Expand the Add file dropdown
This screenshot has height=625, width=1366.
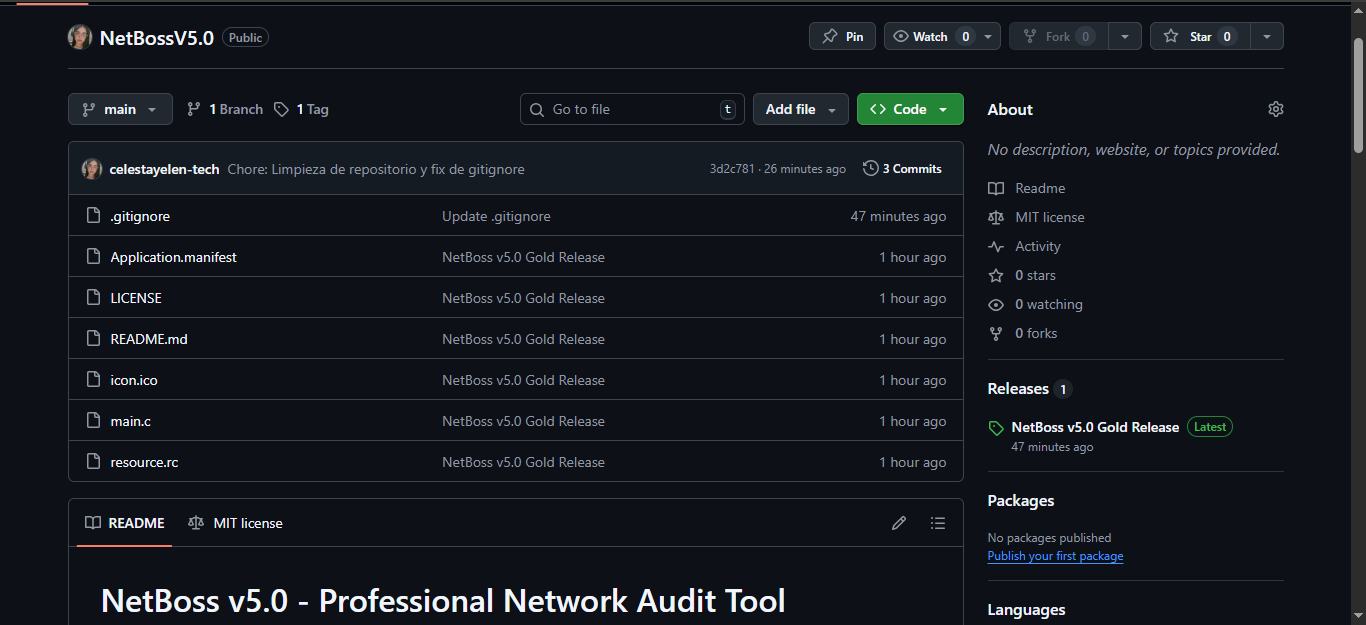800,109
